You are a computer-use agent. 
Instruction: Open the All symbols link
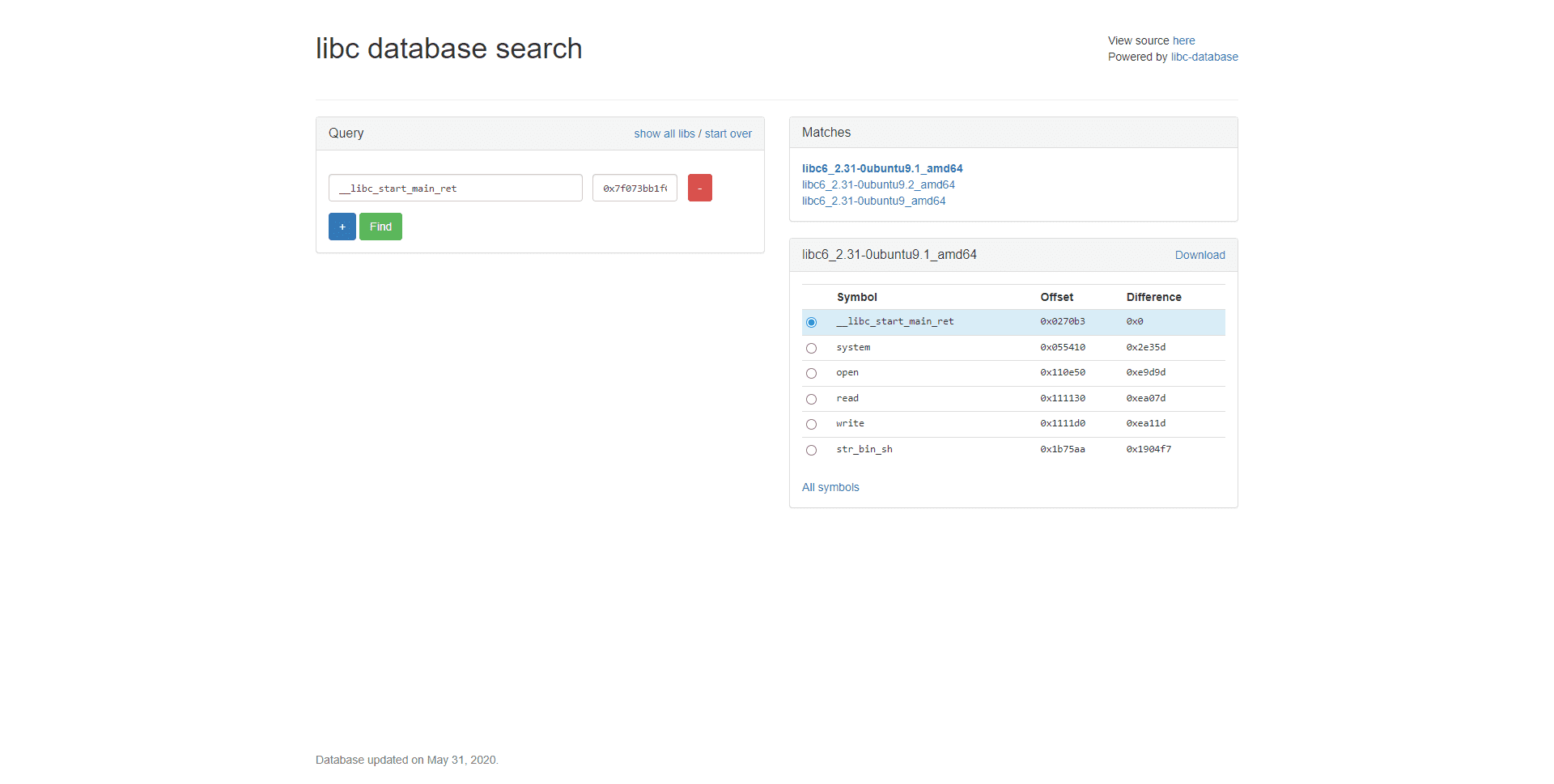(830, 487)
